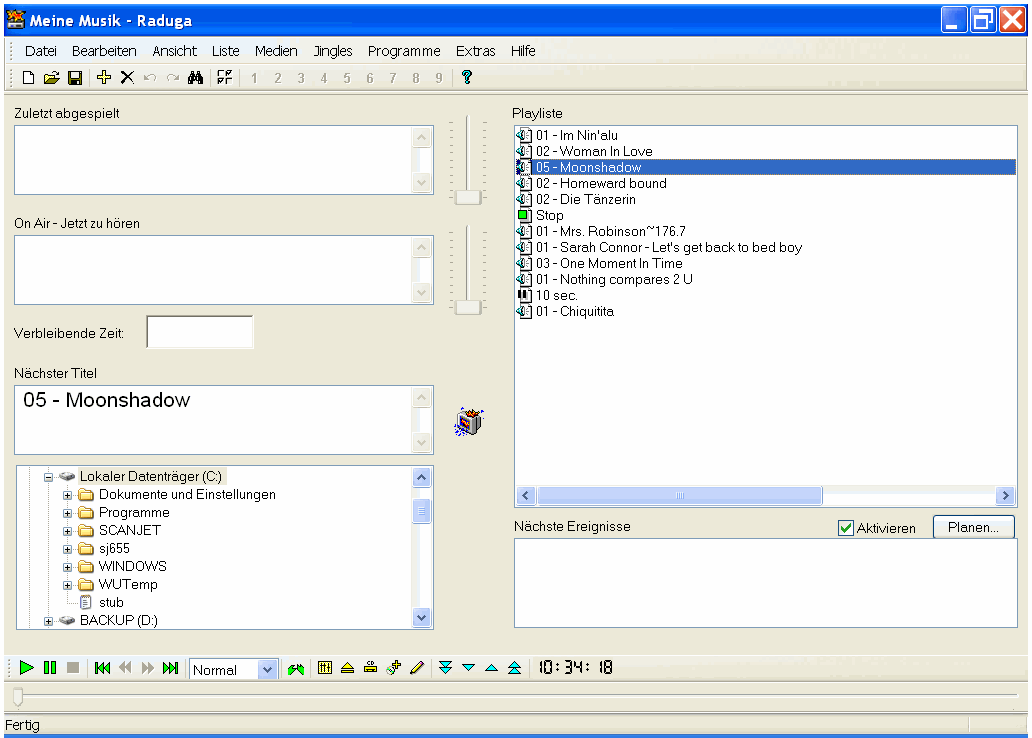Expand the BACKUP (D:) drive node
Screen dimensions: 1032x738
tap(48, 621)
